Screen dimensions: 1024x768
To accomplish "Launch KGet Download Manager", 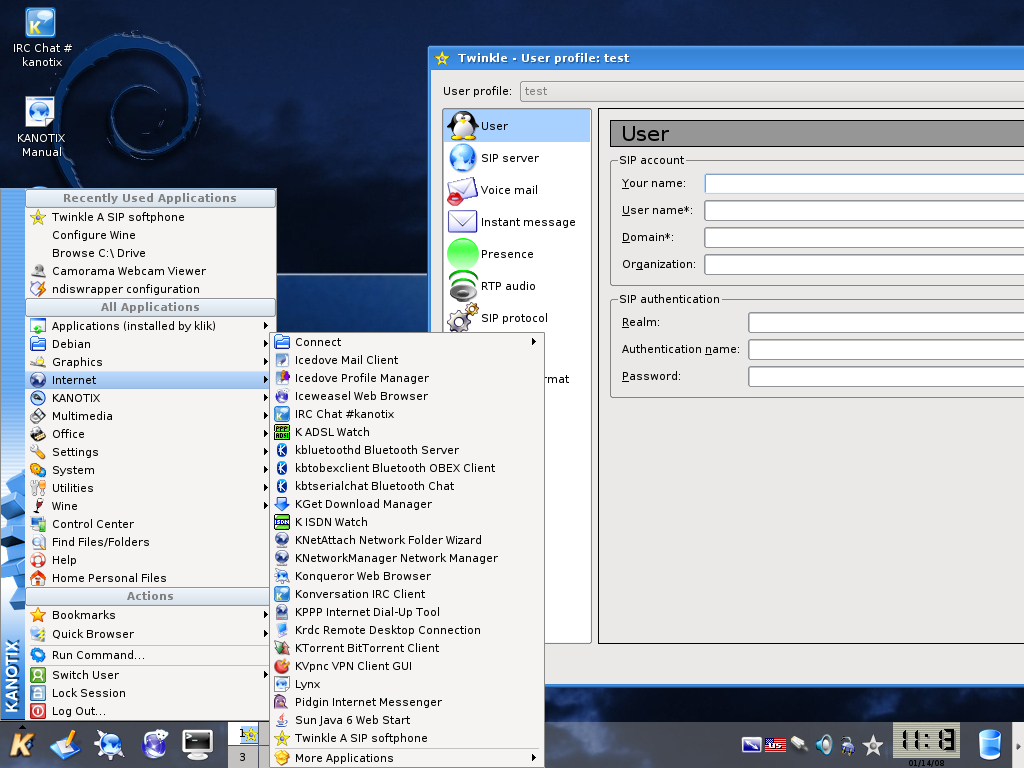I will tap(408, 504).
